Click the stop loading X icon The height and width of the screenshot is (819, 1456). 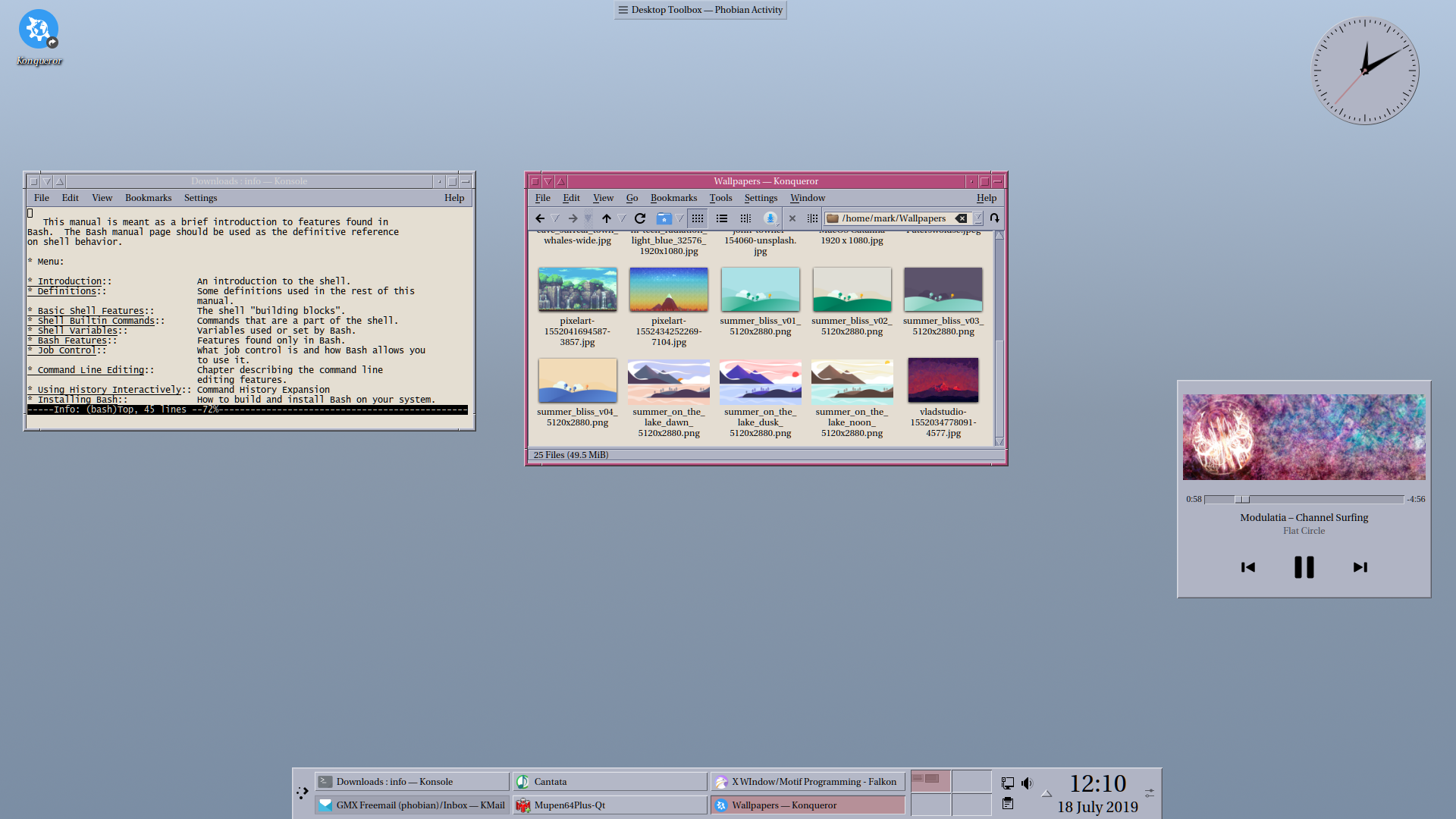tap(792, 218)
